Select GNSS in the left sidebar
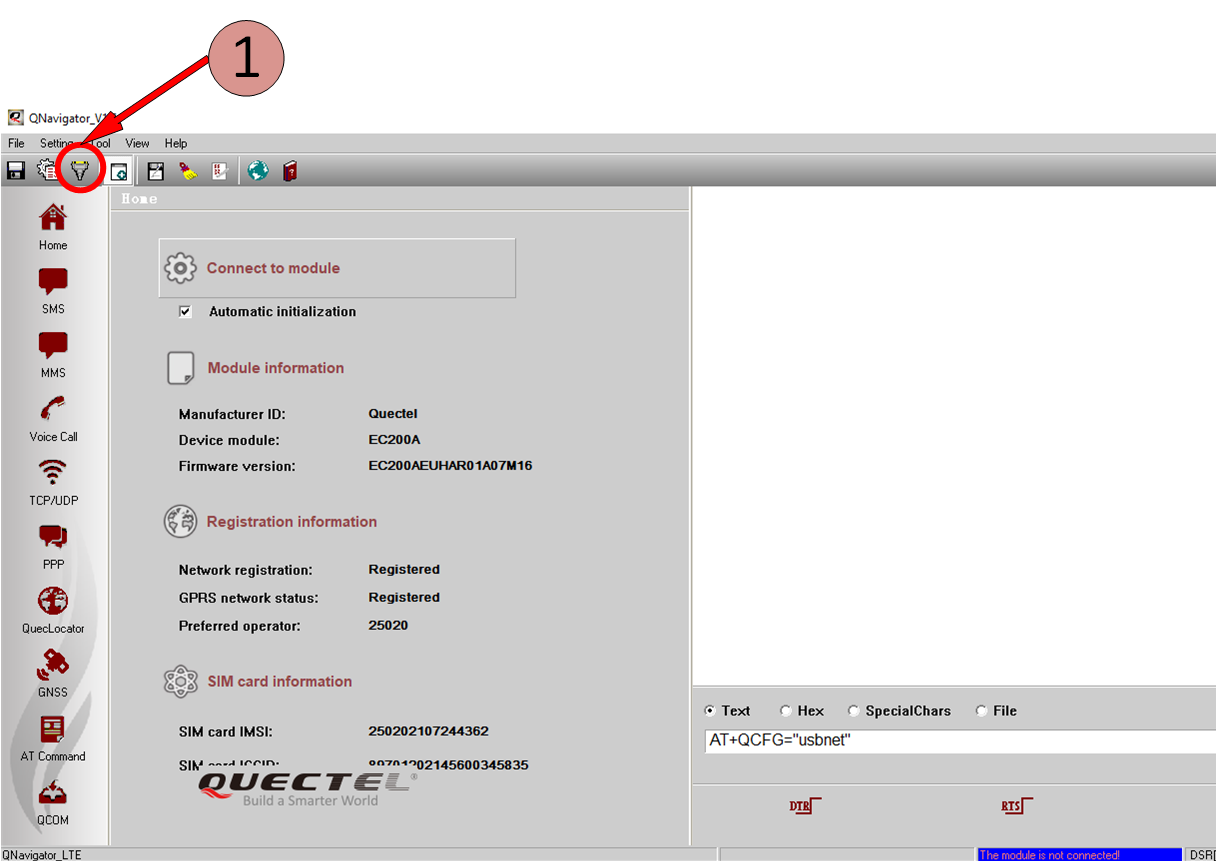 (53, 674)
